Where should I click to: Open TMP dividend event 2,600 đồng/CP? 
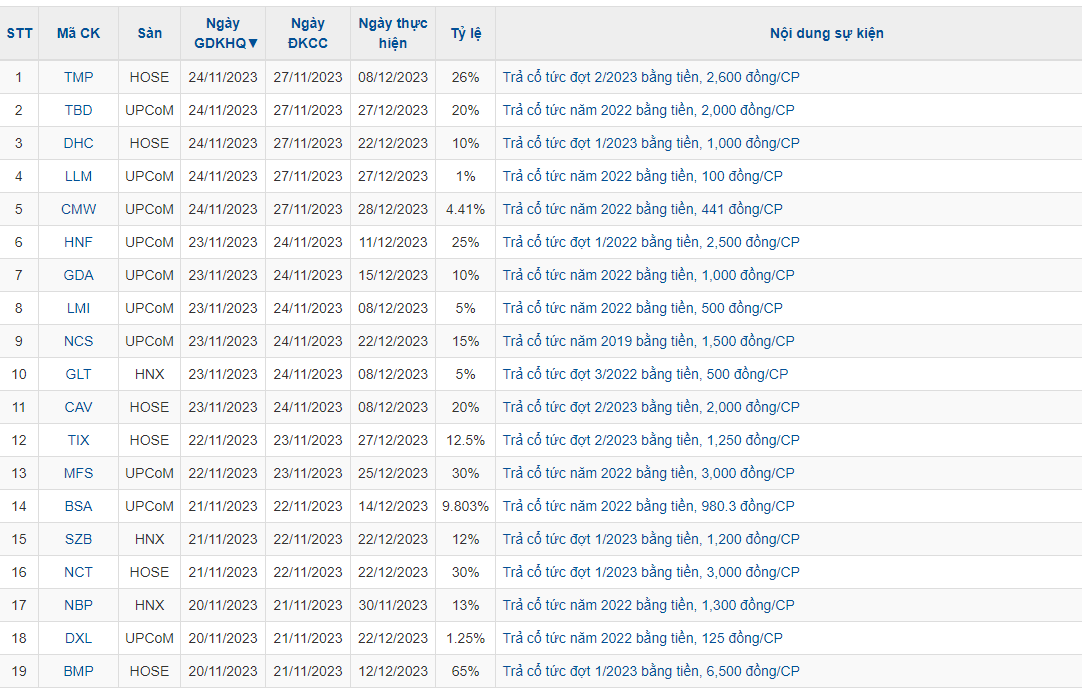[x=651, y=77]
